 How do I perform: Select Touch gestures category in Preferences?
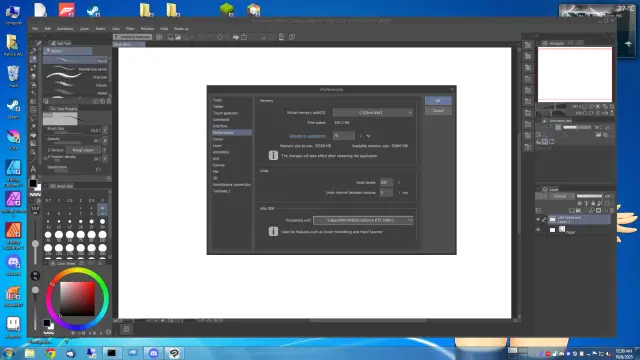(x=225, y=113)
